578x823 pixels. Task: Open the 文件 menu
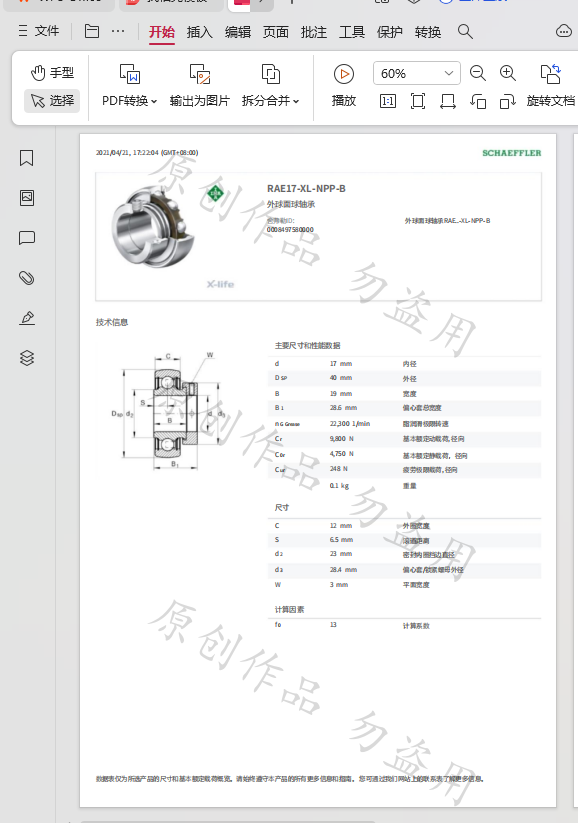[x=39, y=31]
